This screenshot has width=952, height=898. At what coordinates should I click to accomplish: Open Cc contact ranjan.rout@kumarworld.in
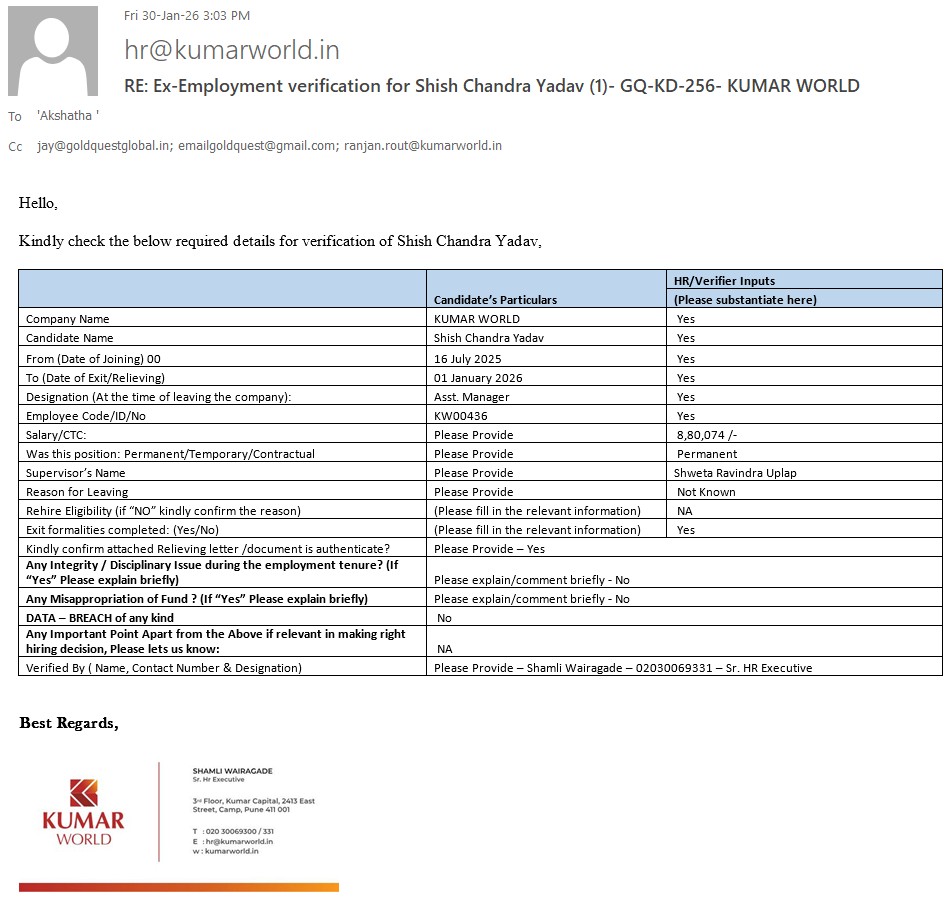click(x=423, y=146)
